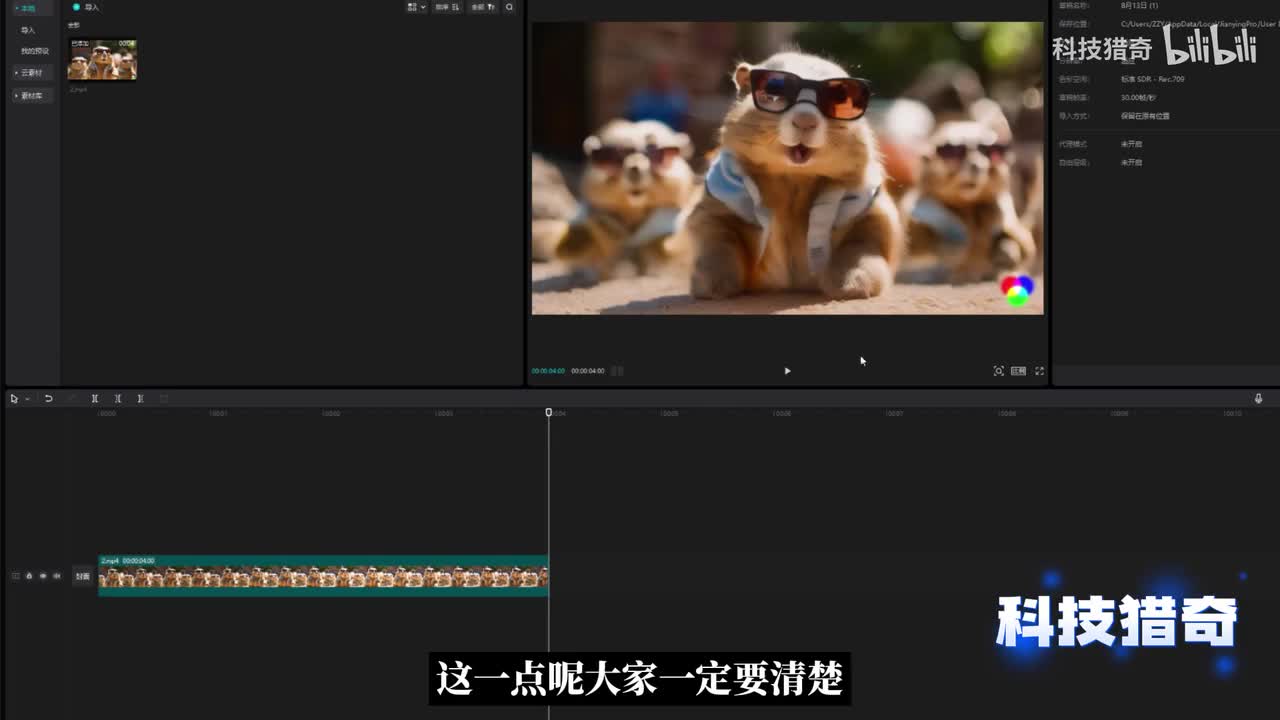The height and width of the screenshot is (720, 1280).
Task: Click the 封面 cover button on track
Action: tap(83, 576)
